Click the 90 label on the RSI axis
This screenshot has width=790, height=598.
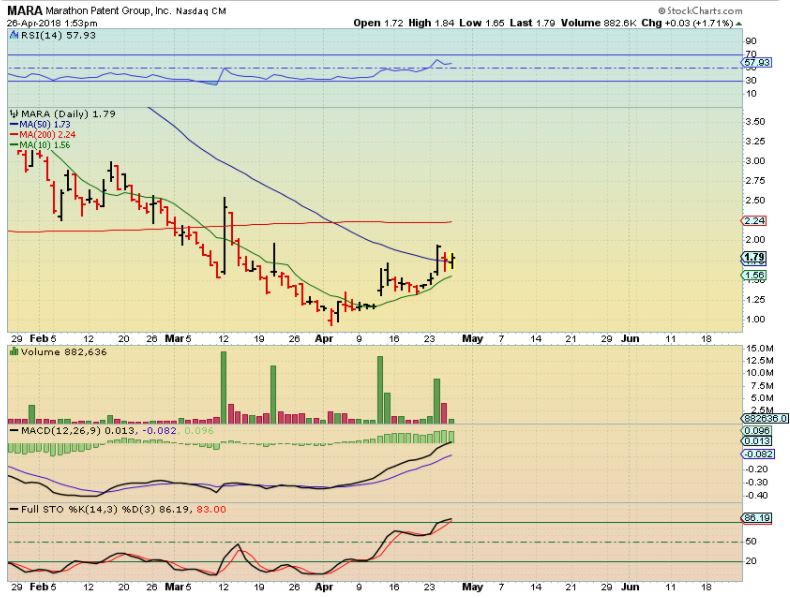pos(751,41)
